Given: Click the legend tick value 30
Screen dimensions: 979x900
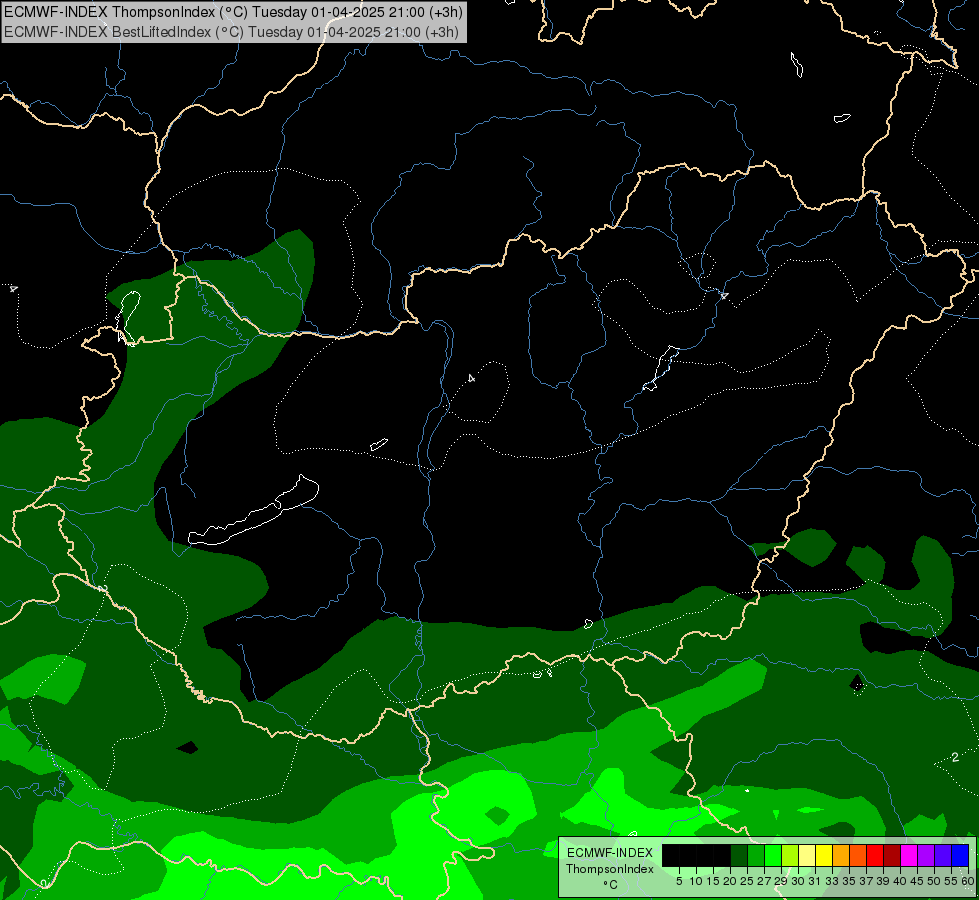Looking at the screenshot, I should [798, 881].
